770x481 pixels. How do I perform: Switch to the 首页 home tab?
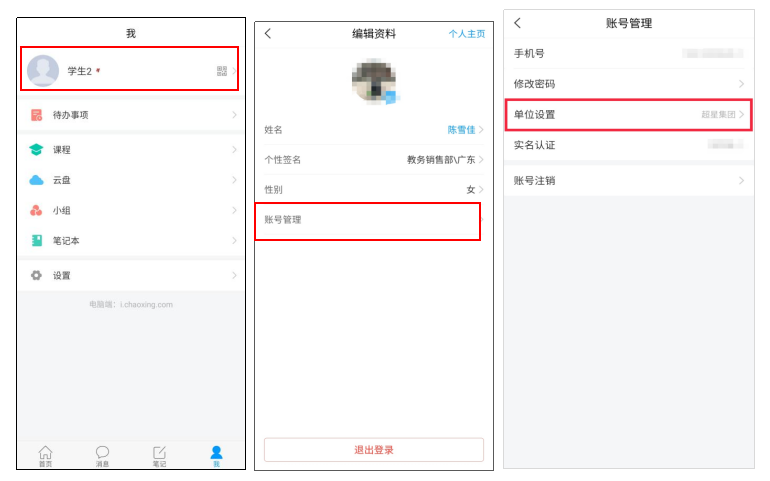tap(45, 455)
